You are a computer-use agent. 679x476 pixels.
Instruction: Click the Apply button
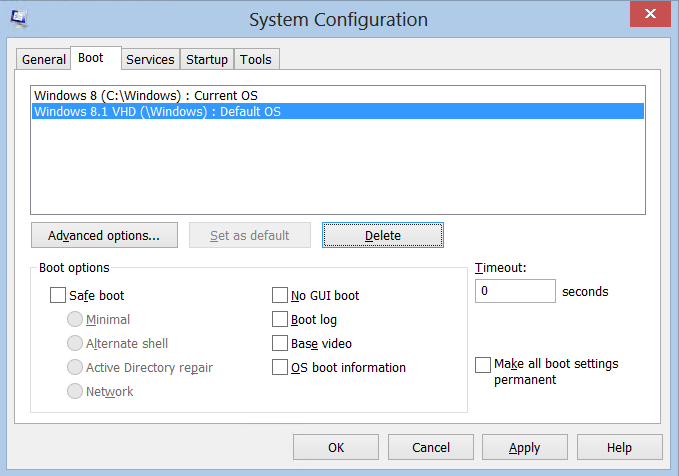click(525, 447)
